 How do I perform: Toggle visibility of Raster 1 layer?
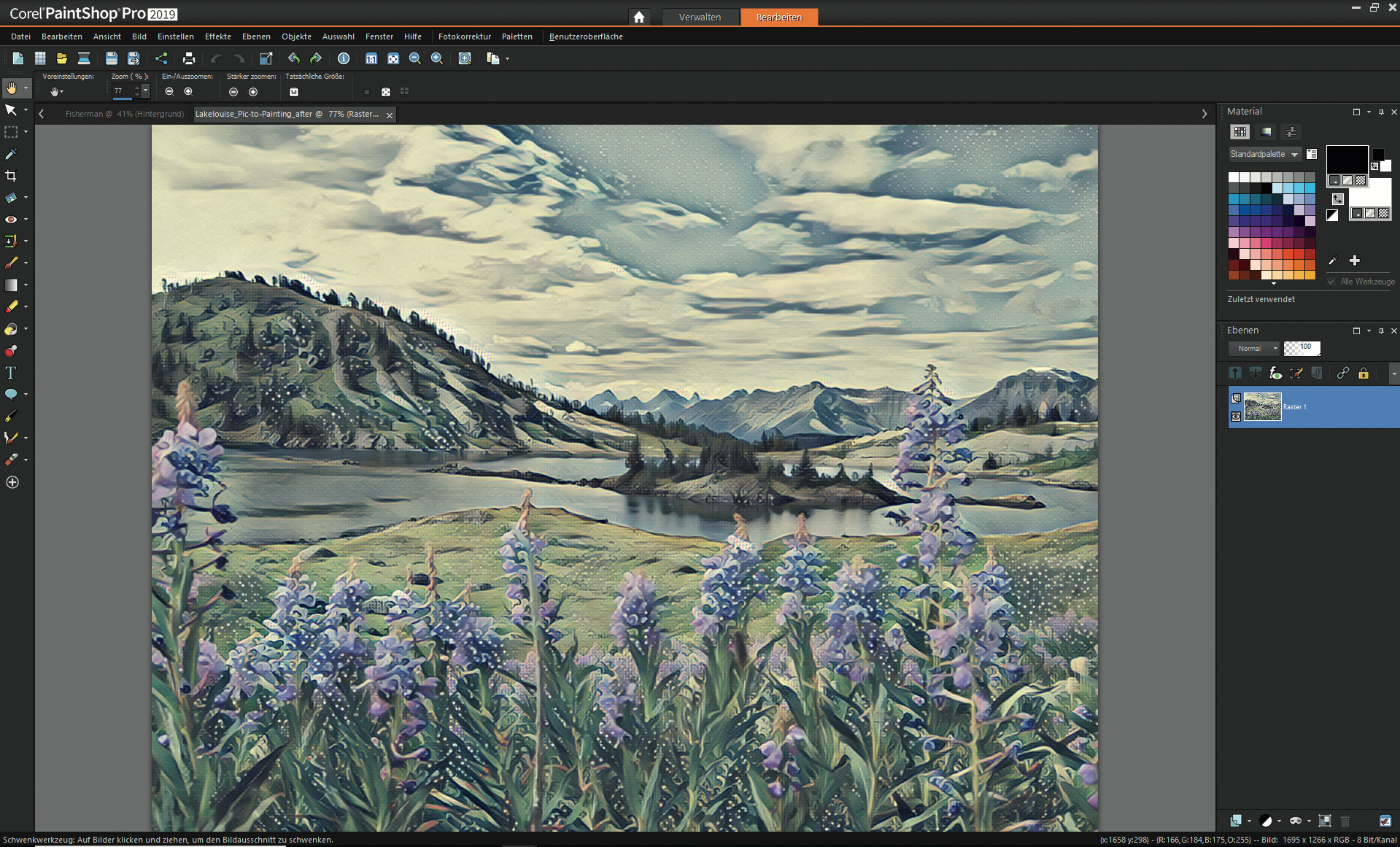(x=1236, y=417)
